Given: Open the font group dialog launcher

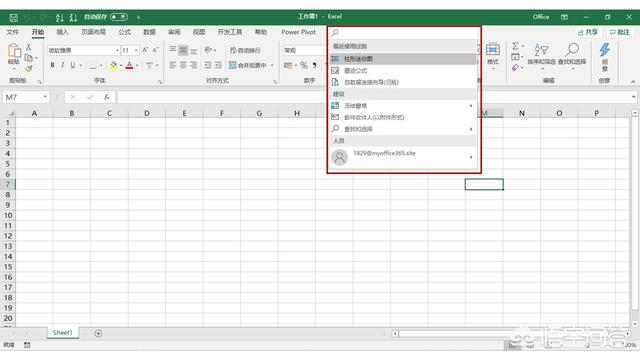Looking at the screenshot, I should pyautogui.click(x=160, y=82).
